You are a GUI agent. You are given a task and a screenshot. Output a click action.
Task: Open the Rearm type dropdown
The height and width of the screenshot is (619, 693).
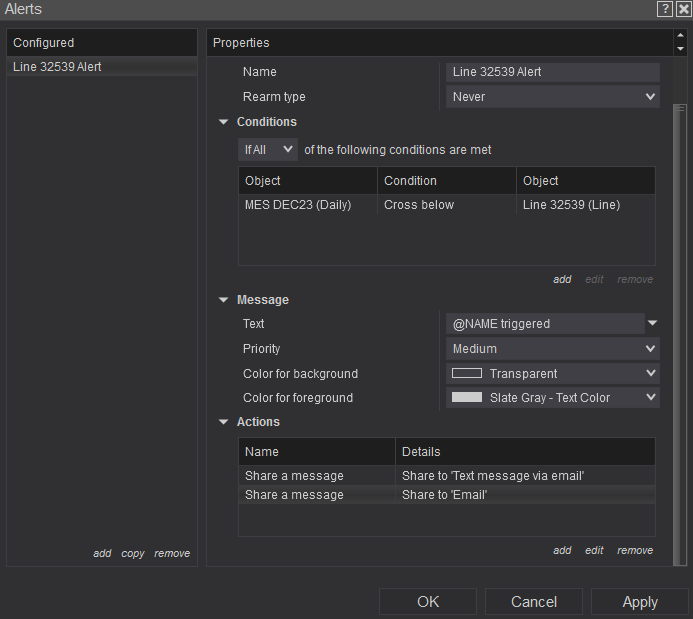click(x=552, y=97)
